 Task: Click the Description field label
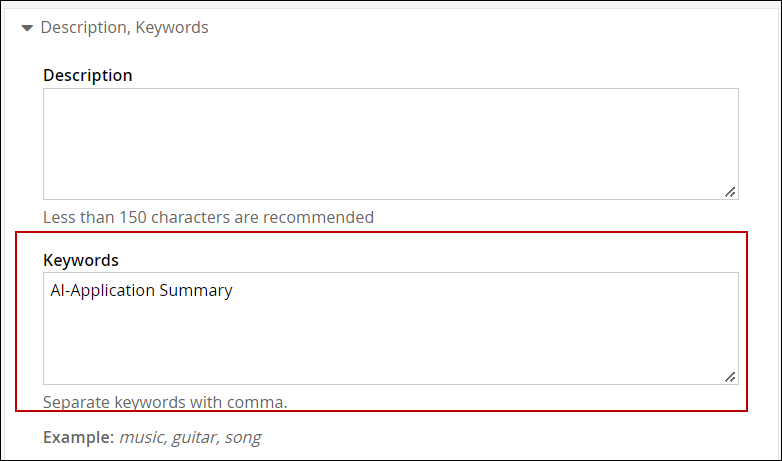pyautogui.click(x=88, y=75)
